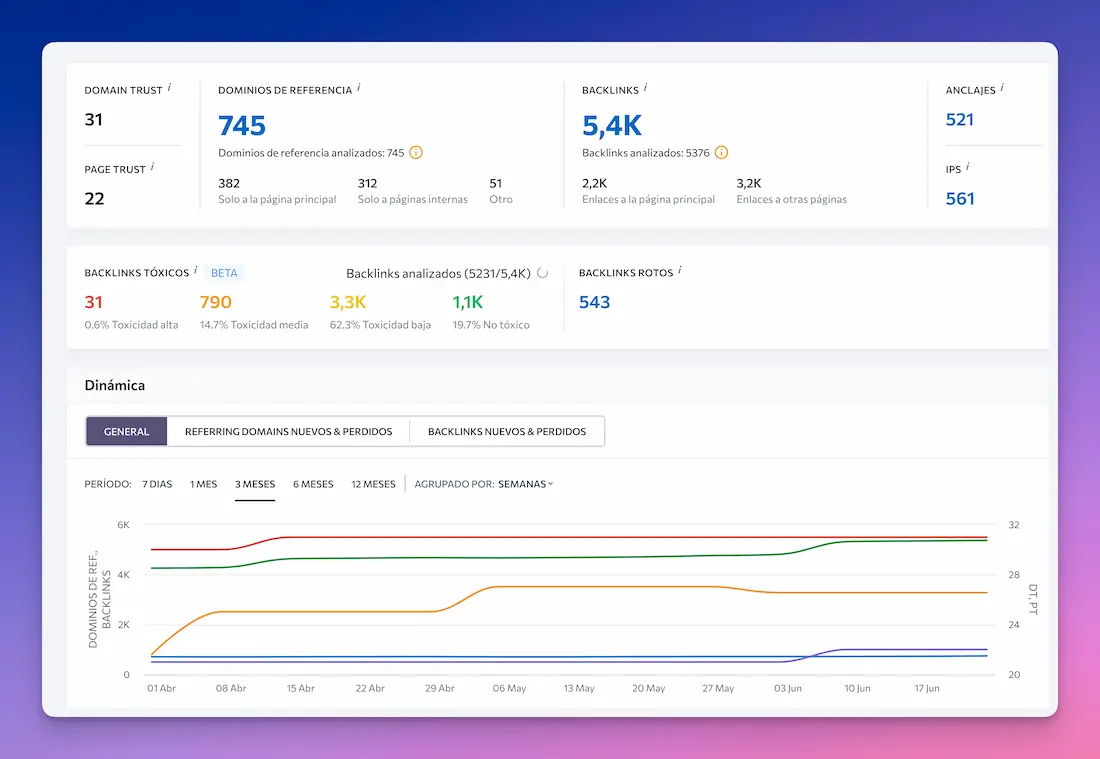Switch to Referring Domains Nuevos & Perdidos tab
Screen dimensions: 1100x759
click(288, 432)
